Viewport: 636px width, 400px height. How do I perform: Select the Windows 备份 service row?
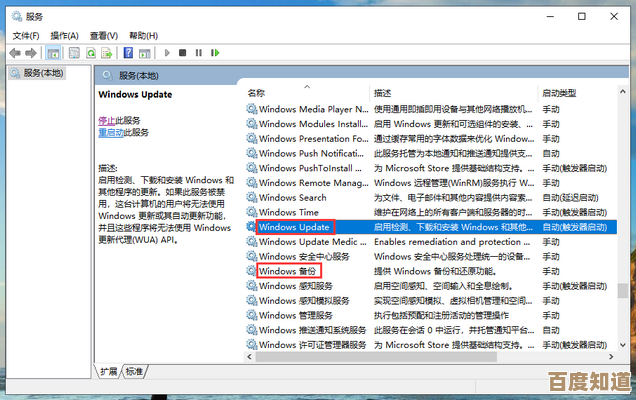[288, 271]
